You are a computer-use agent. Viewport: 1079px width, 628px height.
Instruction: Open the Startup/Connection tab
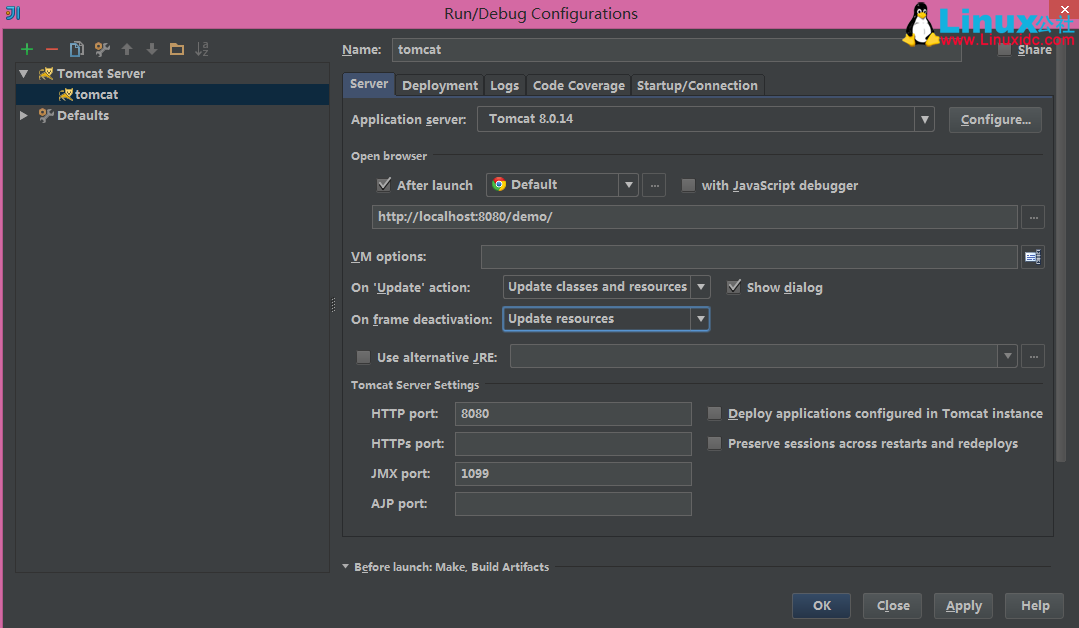click(697, 85)
